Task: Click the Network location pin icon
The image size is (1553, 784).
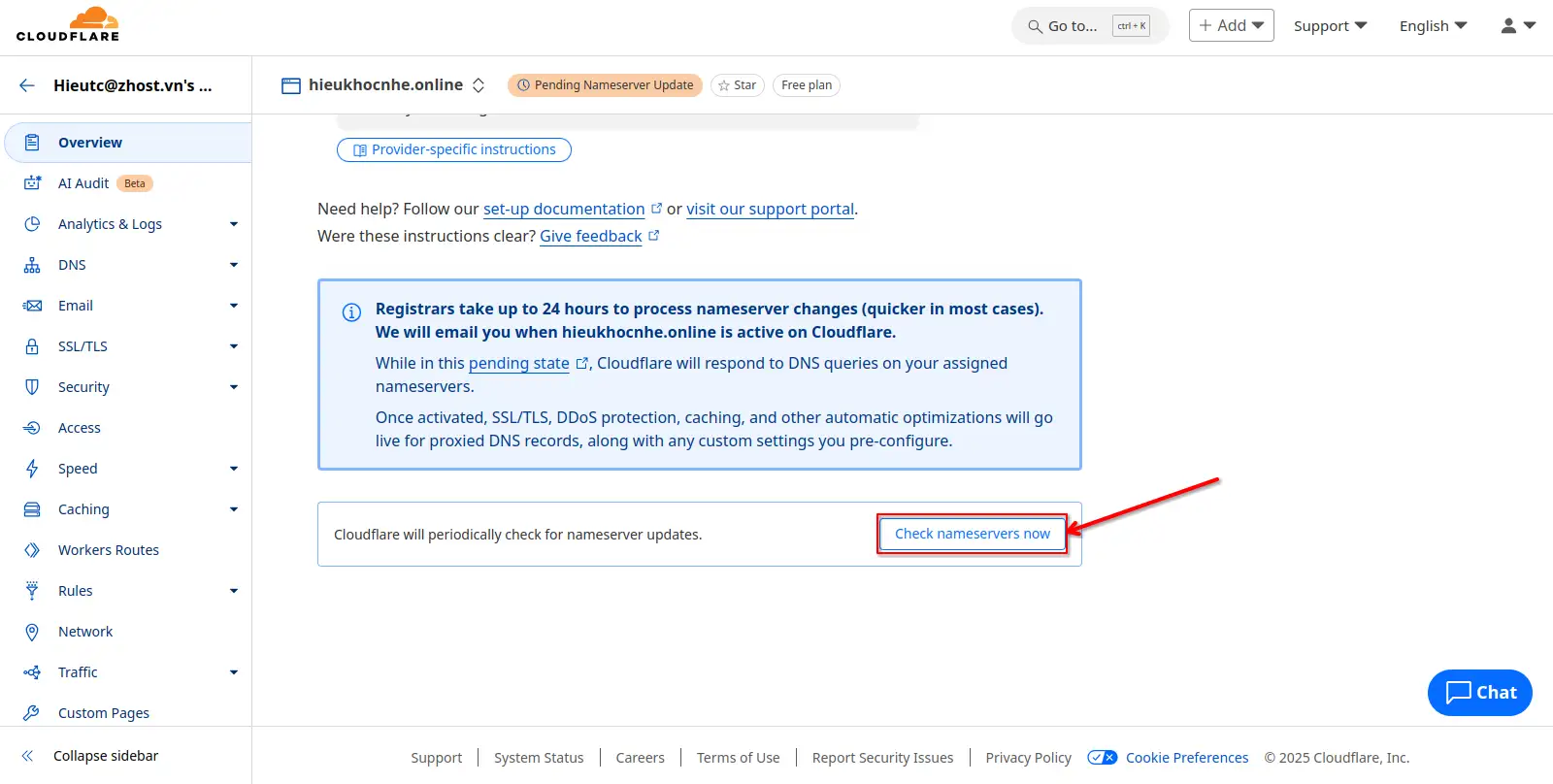Action: [x=32, y=632]
